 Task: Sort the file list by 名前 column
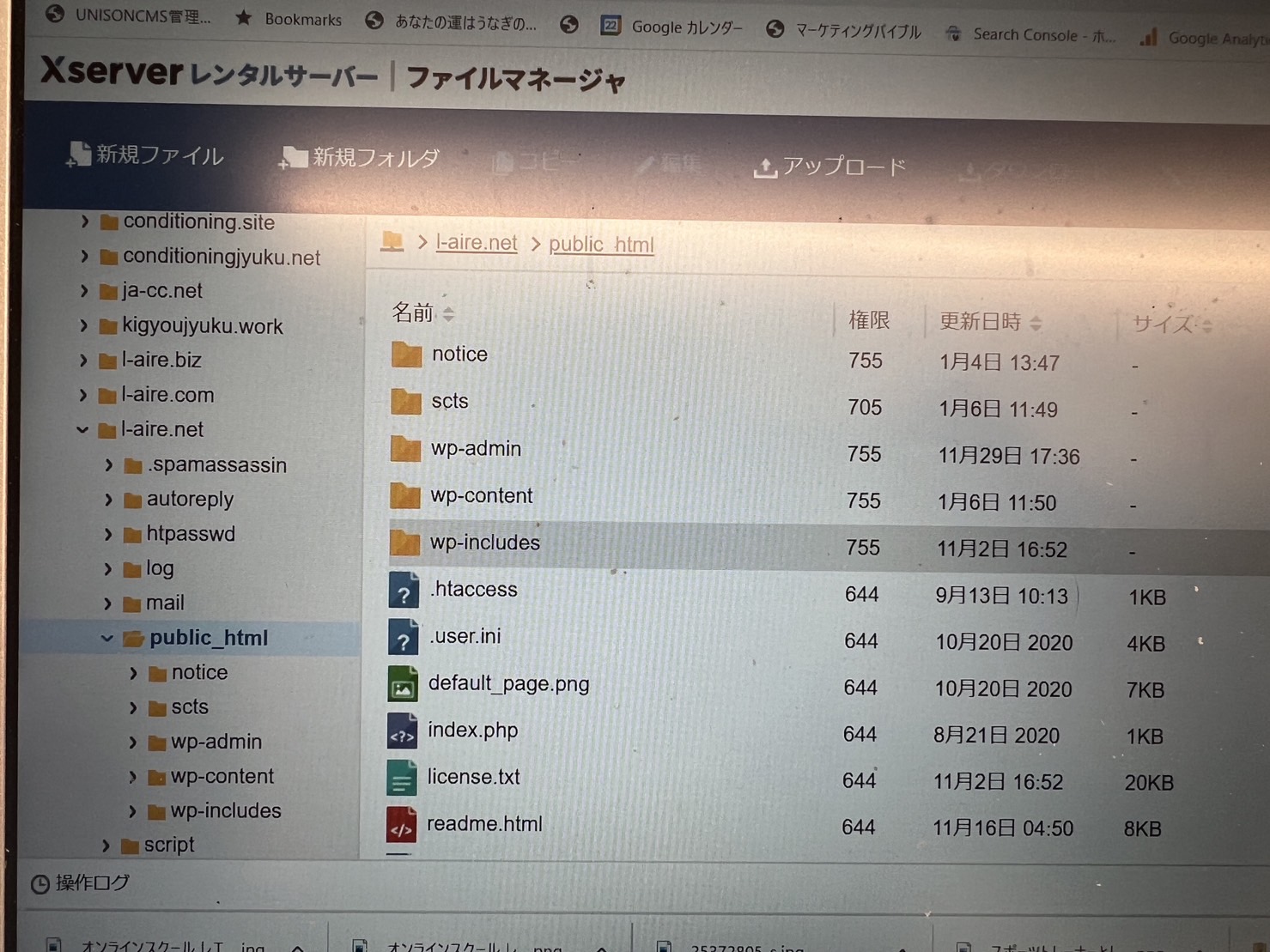click(x=423, y=312)
